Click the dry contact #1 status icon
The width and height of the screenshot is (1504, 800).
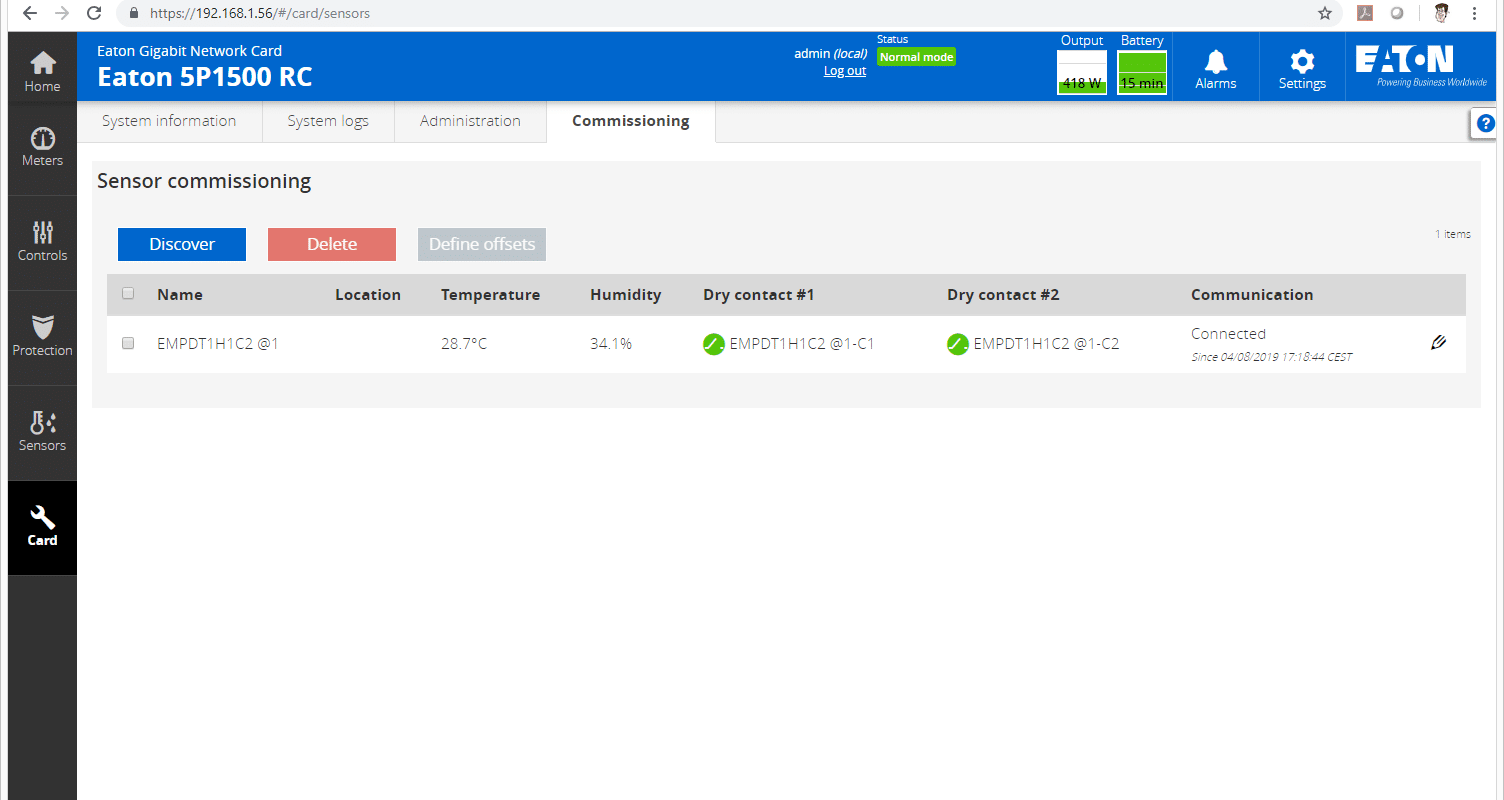click(714, 344)
